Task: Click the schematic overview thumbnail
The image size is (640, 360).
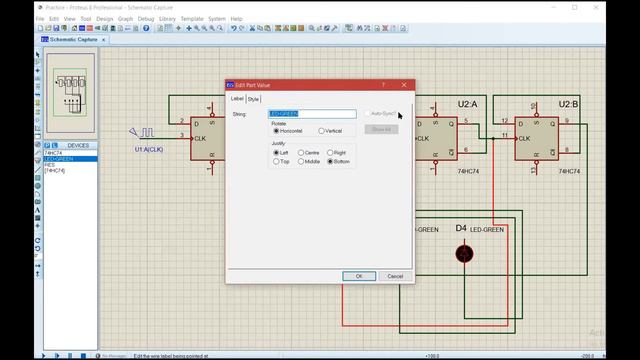Action: pyautogui.click(x=71, y=93)
